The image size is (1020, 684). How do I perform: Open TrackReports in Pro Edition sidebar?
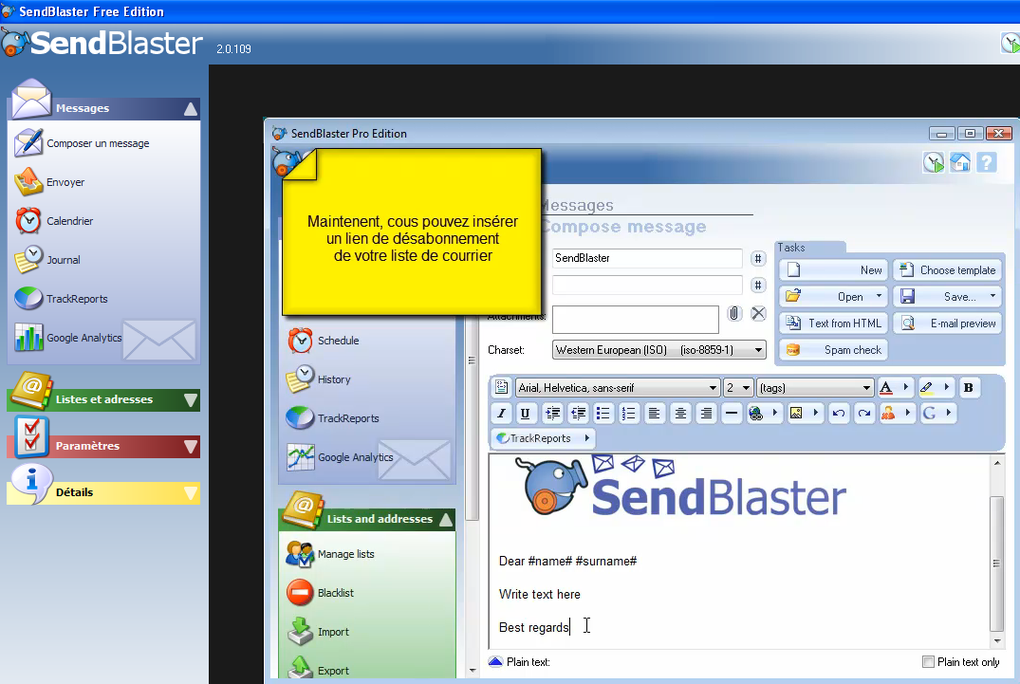tap(333, 418)
